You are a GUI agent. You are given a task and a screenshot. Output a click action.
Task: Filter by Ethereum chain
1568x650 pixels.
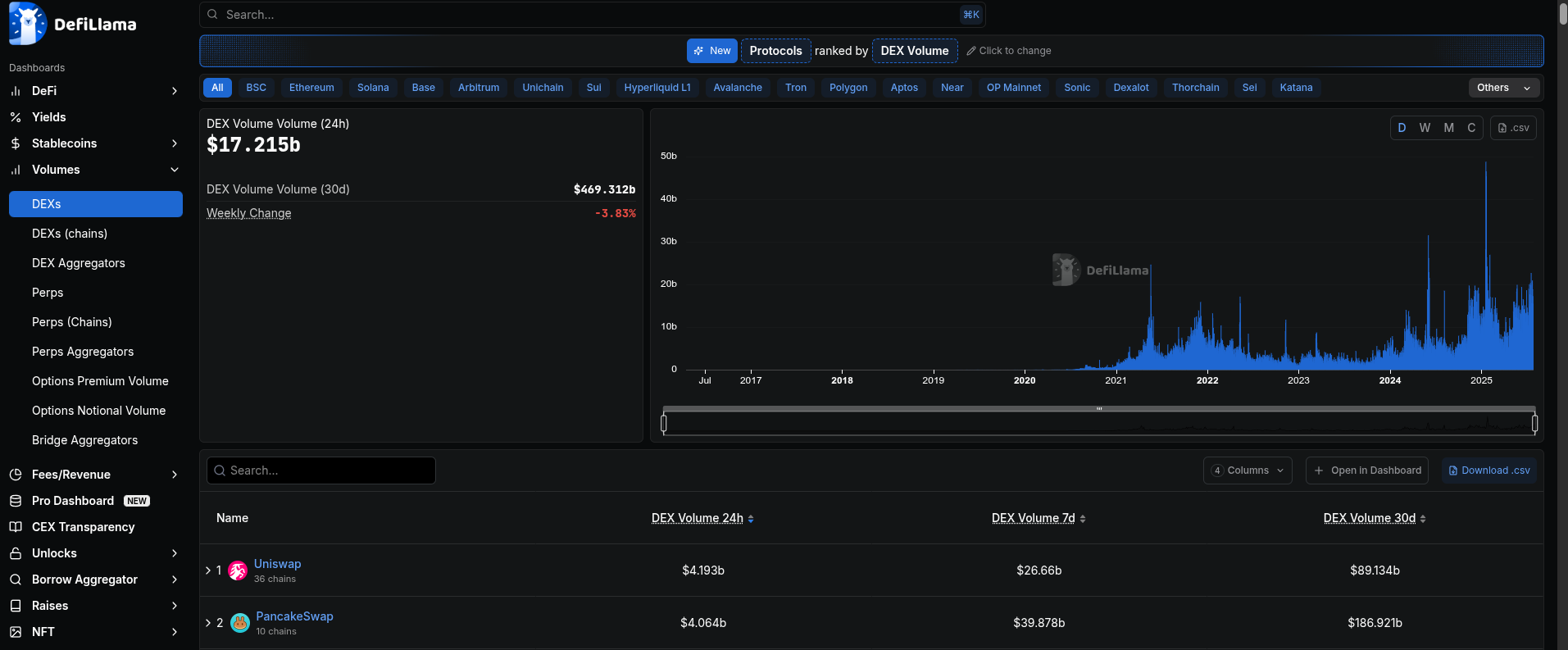coord(311,88)
